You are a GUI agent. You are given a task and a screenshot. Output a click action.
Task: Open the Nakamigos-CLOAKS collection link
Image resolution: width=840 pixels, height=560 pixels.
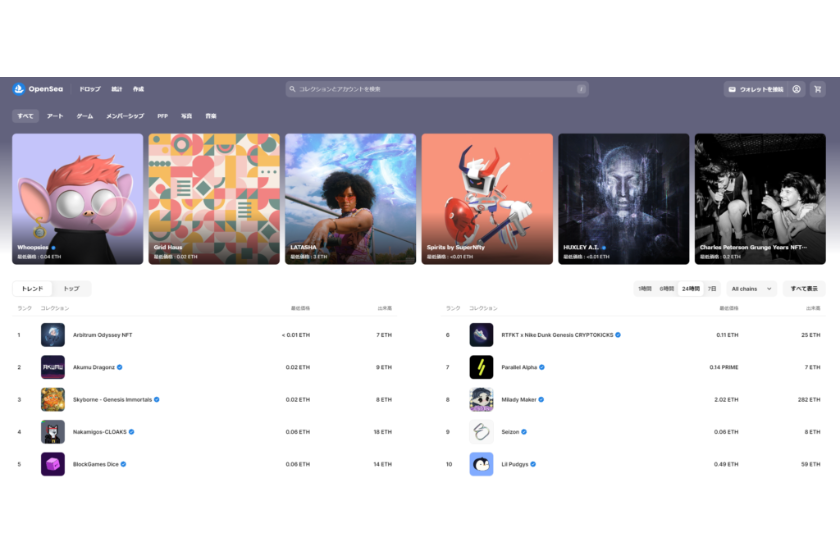click(100, 432)
